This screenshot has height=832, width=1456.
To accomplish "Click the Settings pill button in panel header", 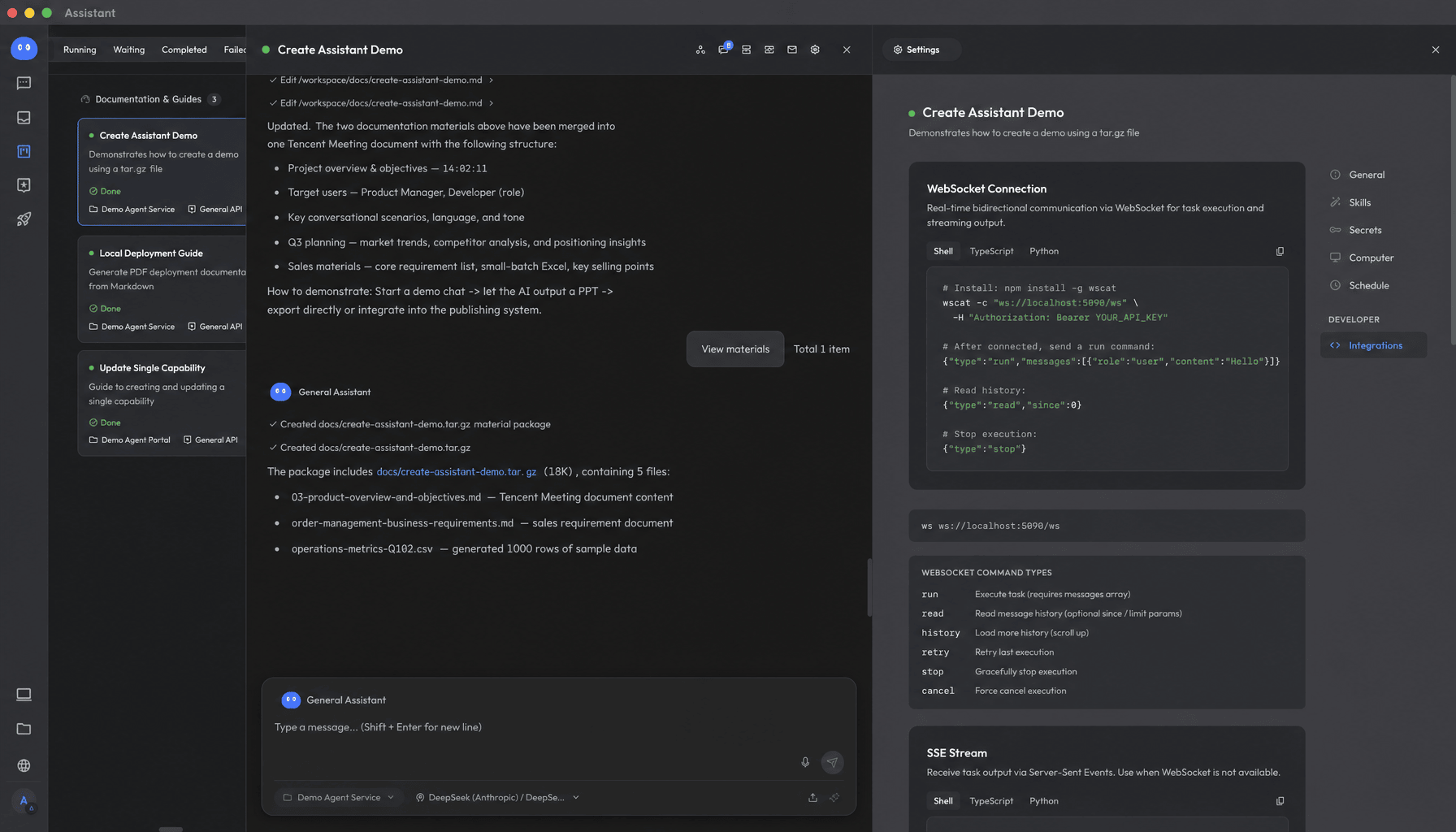I will coord(921,50).
